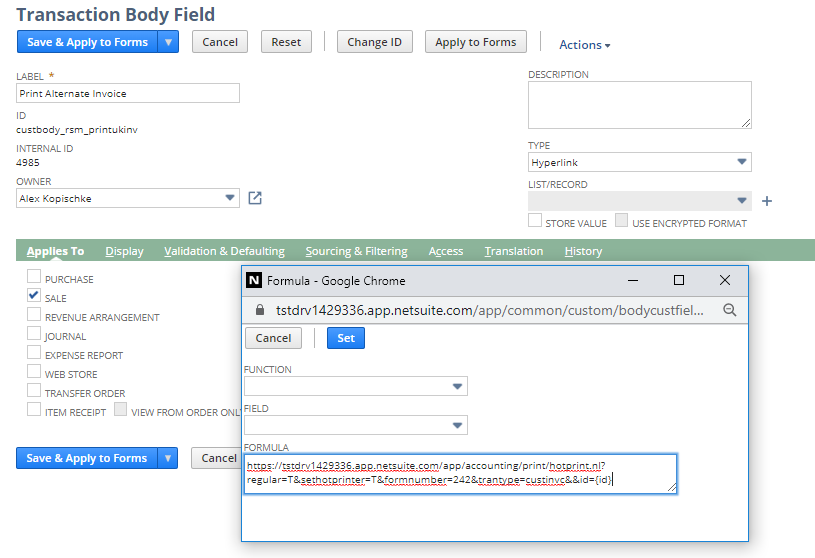
Task: Switch to the Validation & Defaulting tab
Action: tap(224, 251)
